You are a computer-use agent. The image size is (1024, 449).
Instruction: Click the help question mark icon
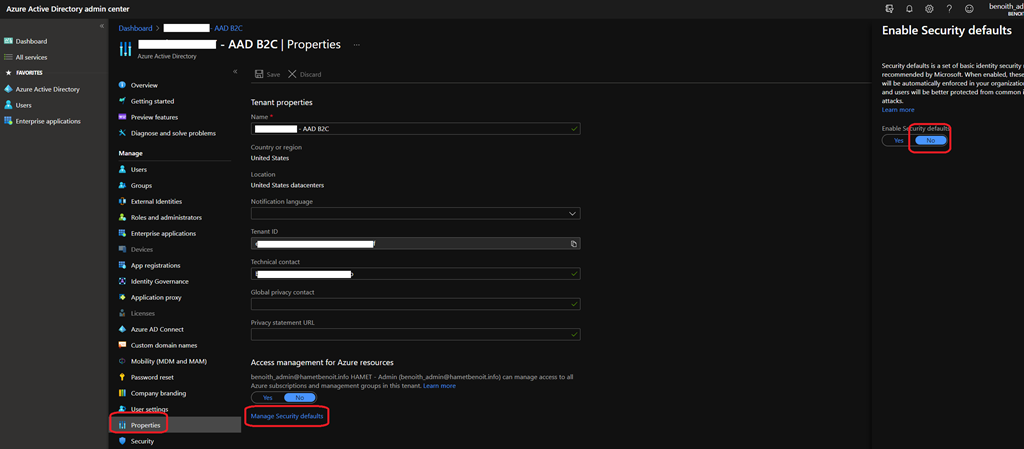point(949,9)
